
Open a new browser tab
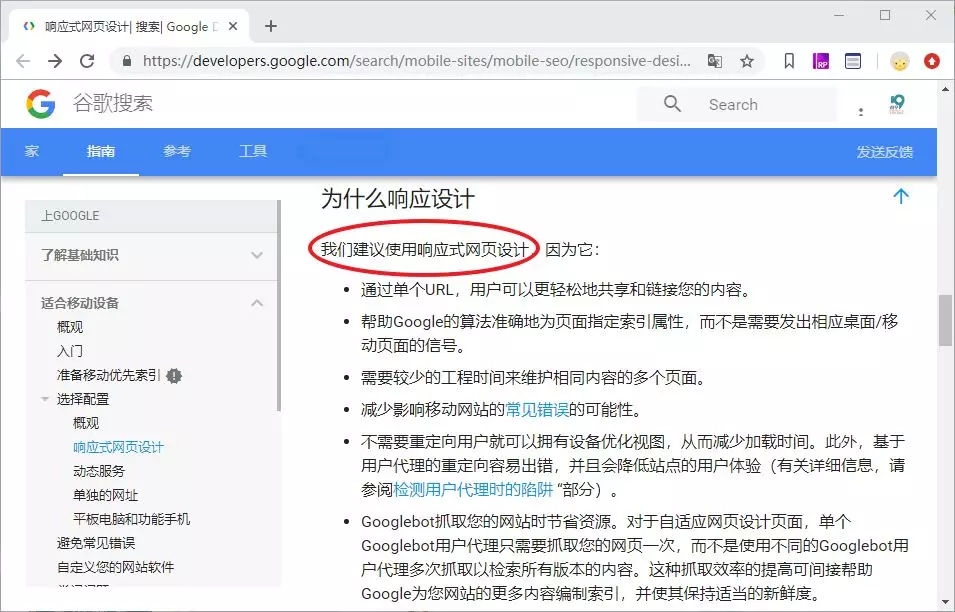[270, 26]
